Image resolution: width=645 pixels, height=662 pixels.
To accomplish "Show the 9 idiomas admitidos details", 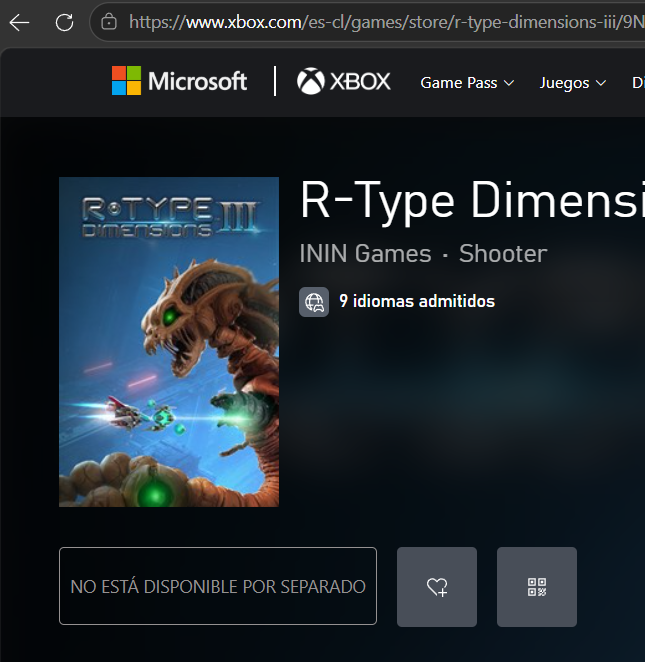I will [417, 301].
